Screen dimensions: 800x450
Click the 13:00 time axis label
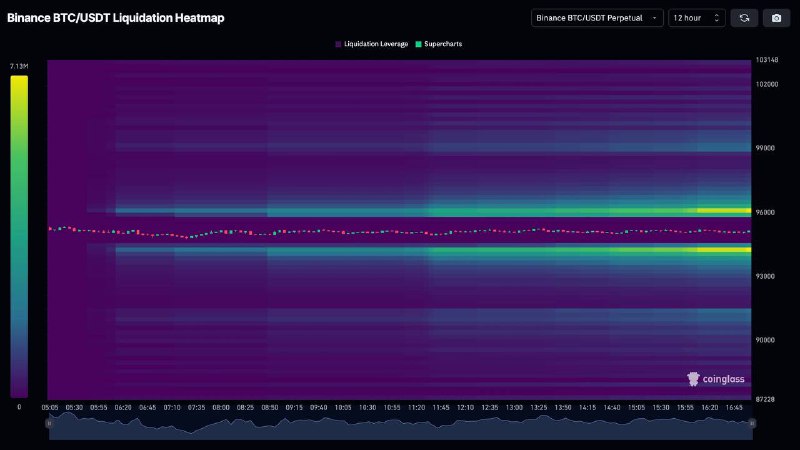[x=514, y=408]
